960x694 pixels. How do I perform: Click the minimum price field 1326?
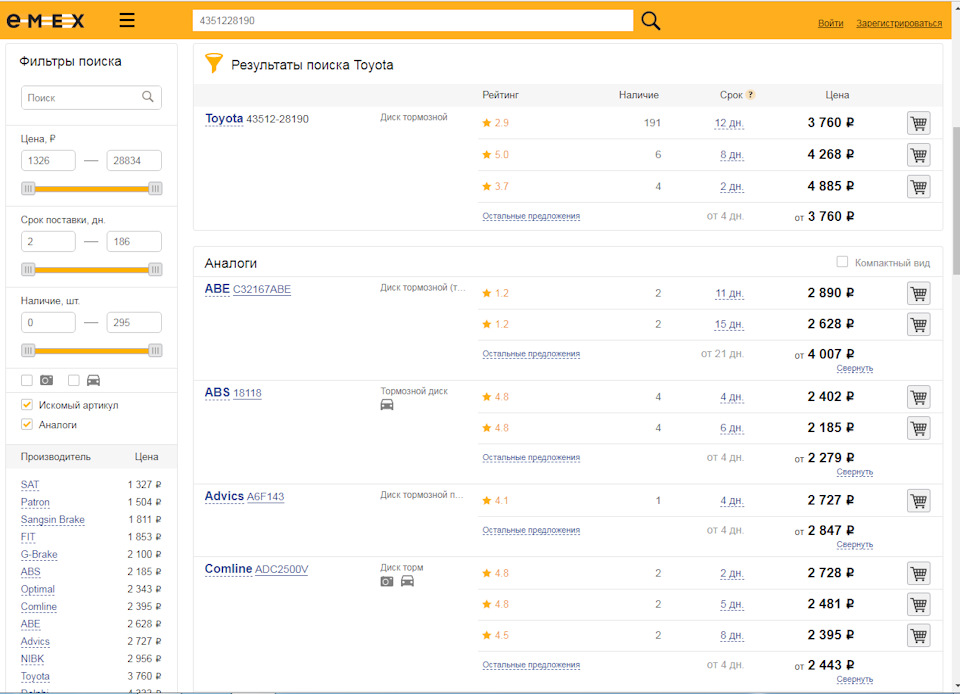pos(48,160)
